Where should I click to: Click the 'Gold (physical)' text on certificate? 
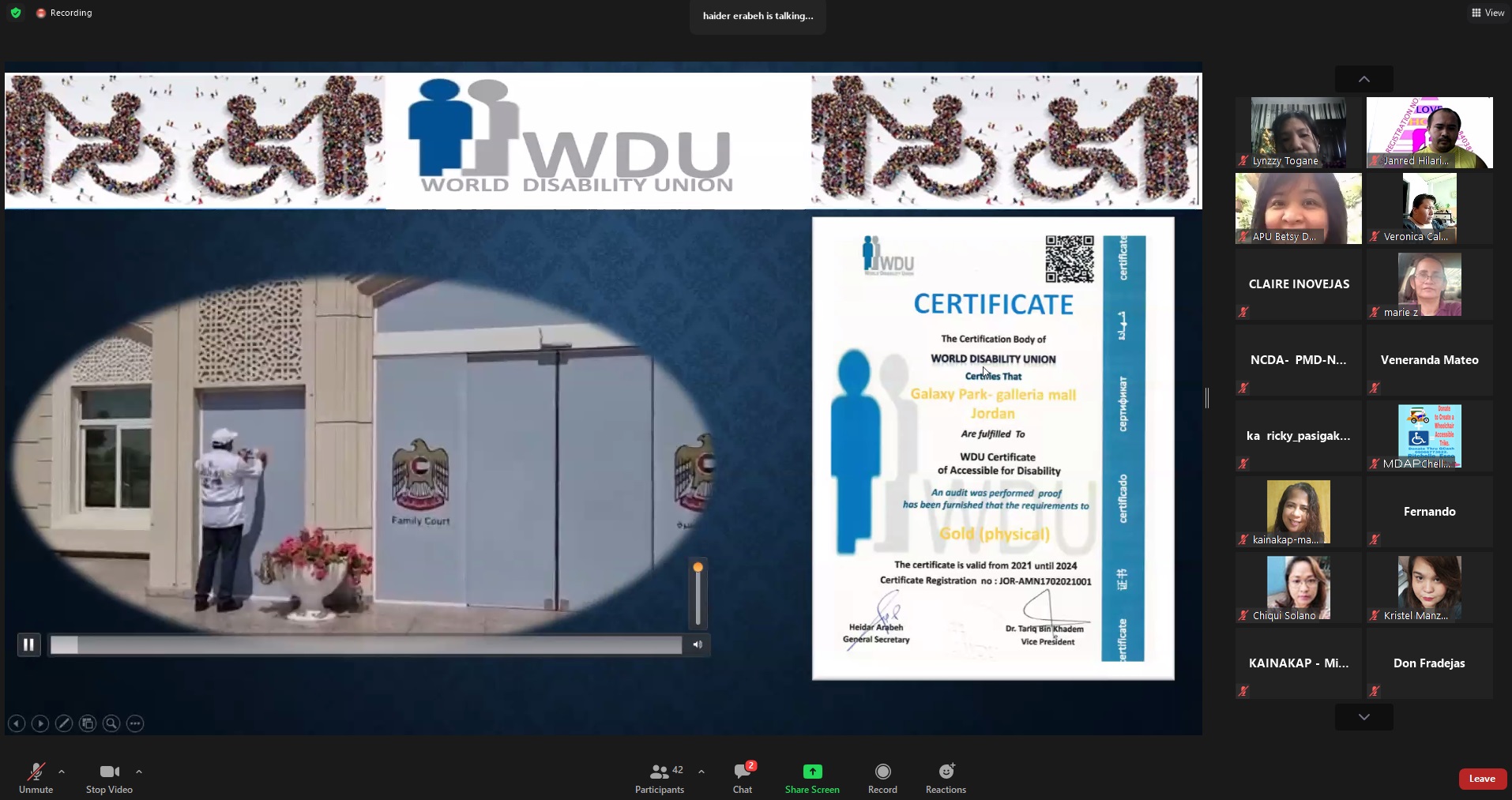tap(995, 534)
